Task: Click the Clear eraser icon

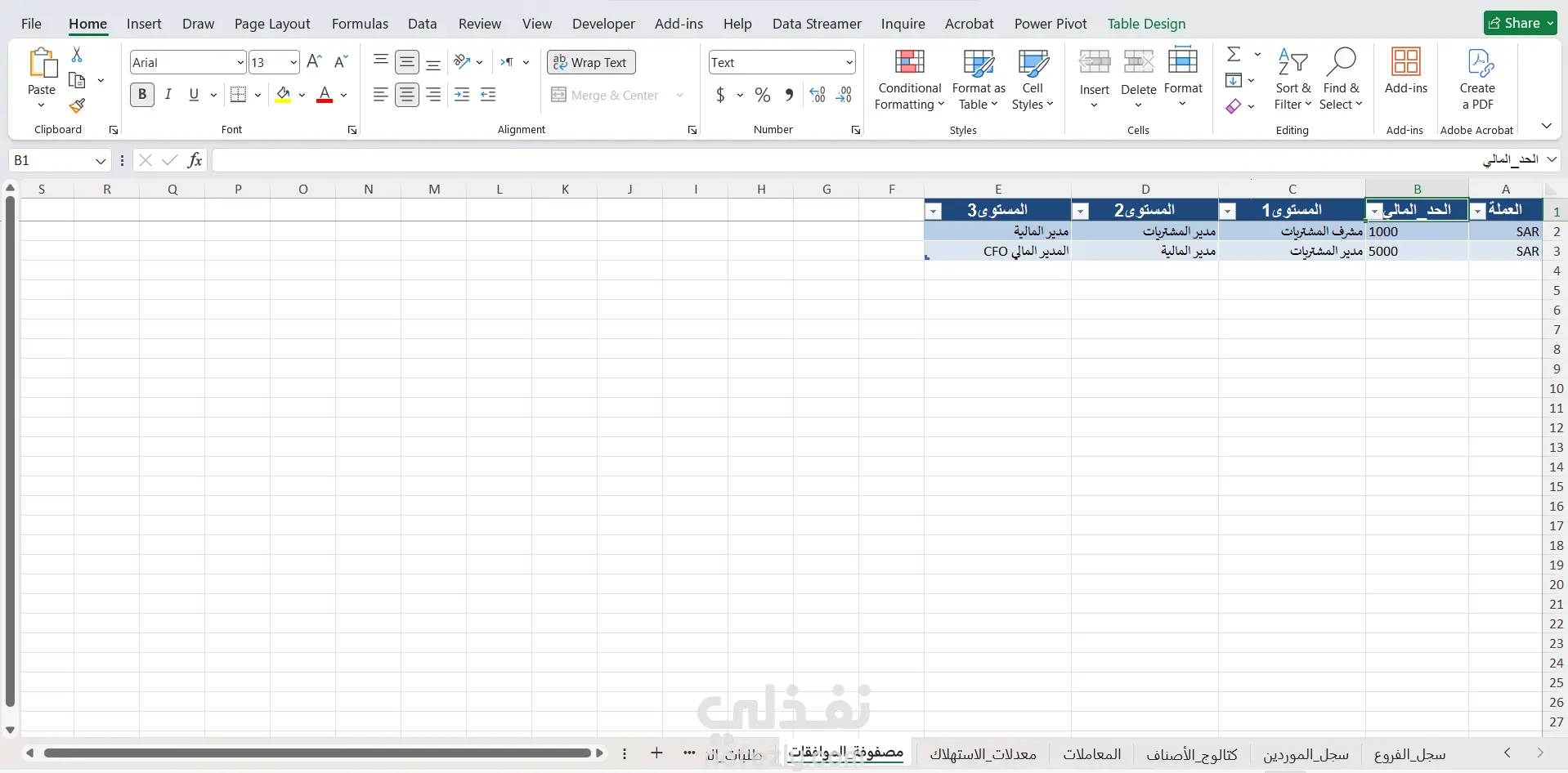Action: point(1234,106)
